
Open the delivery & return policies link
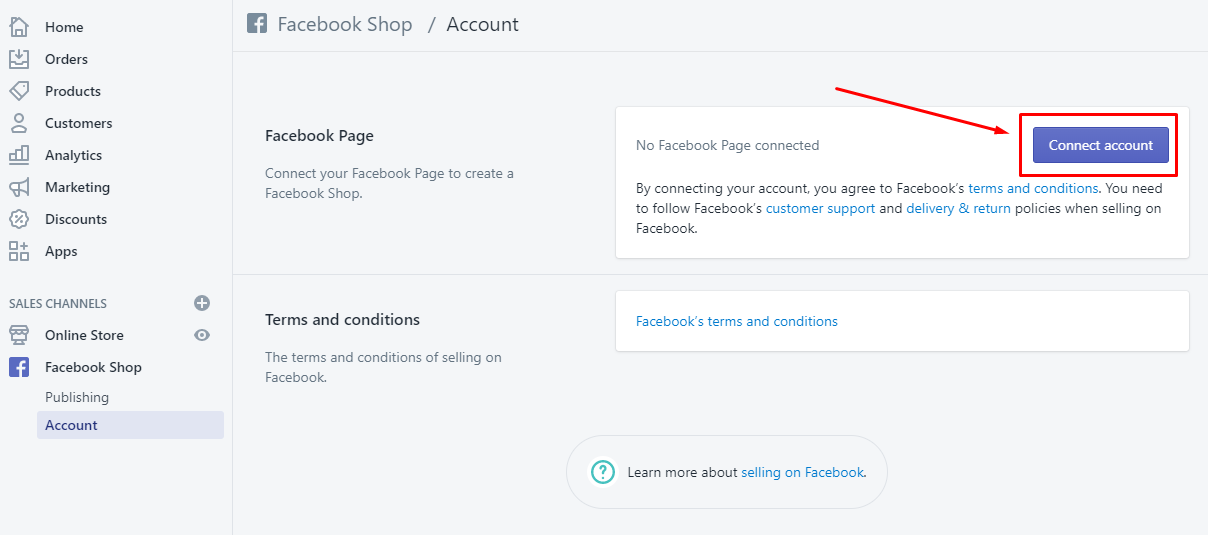click(x=958, y=208)
